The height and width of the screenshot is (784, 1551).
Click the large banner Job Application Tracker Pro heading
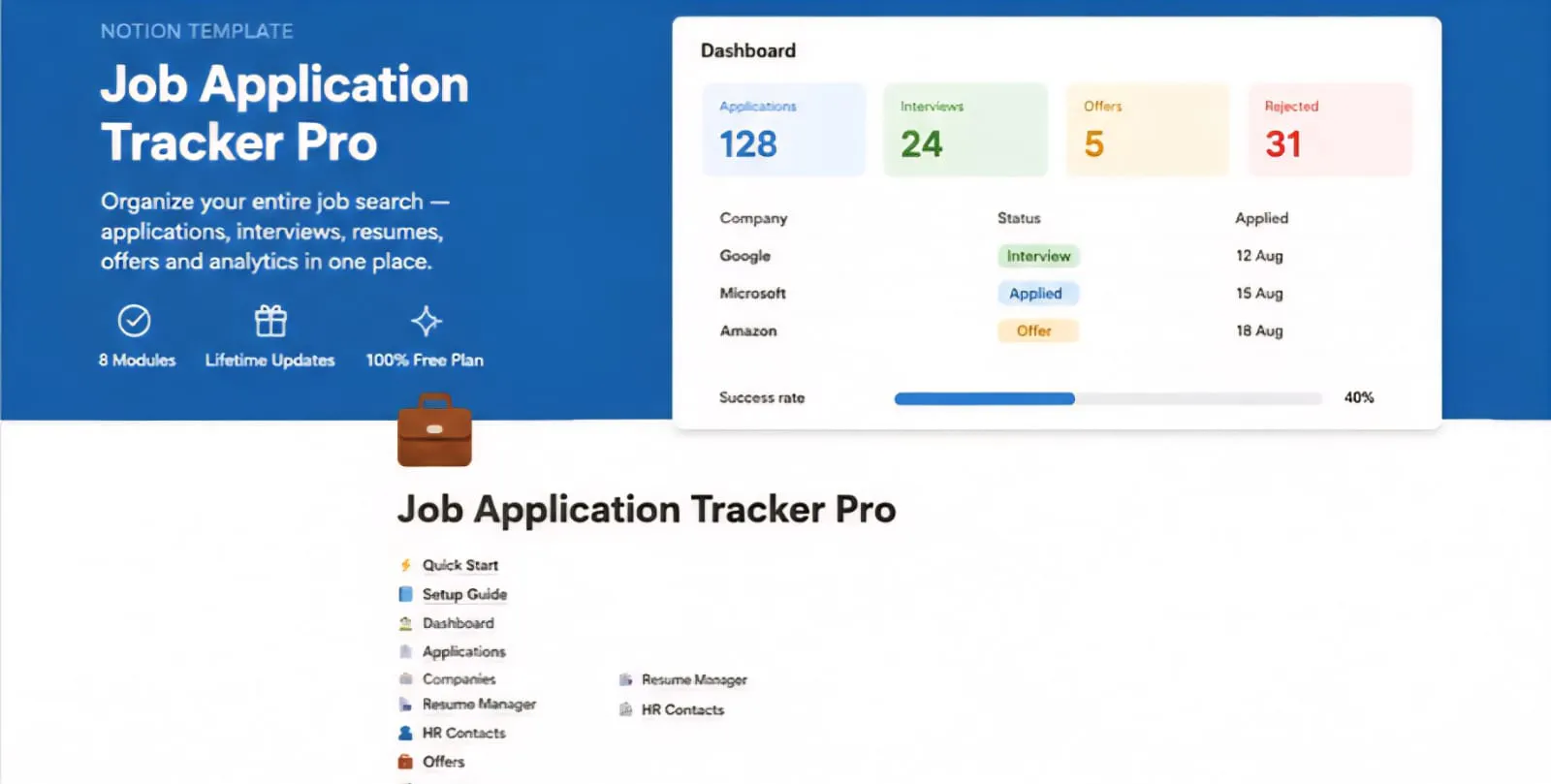[x=284, y=112]
